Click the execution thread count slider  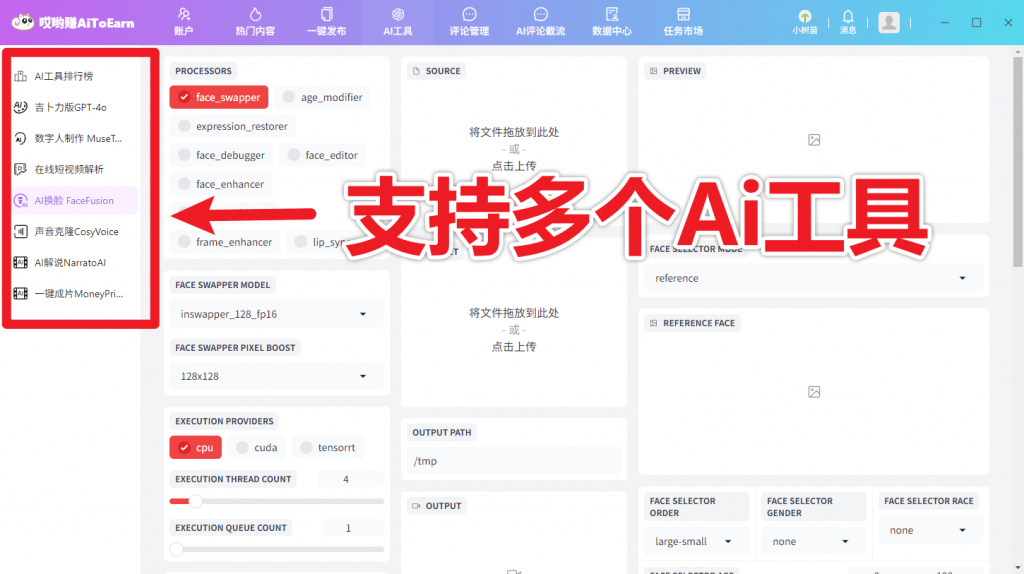276,501
